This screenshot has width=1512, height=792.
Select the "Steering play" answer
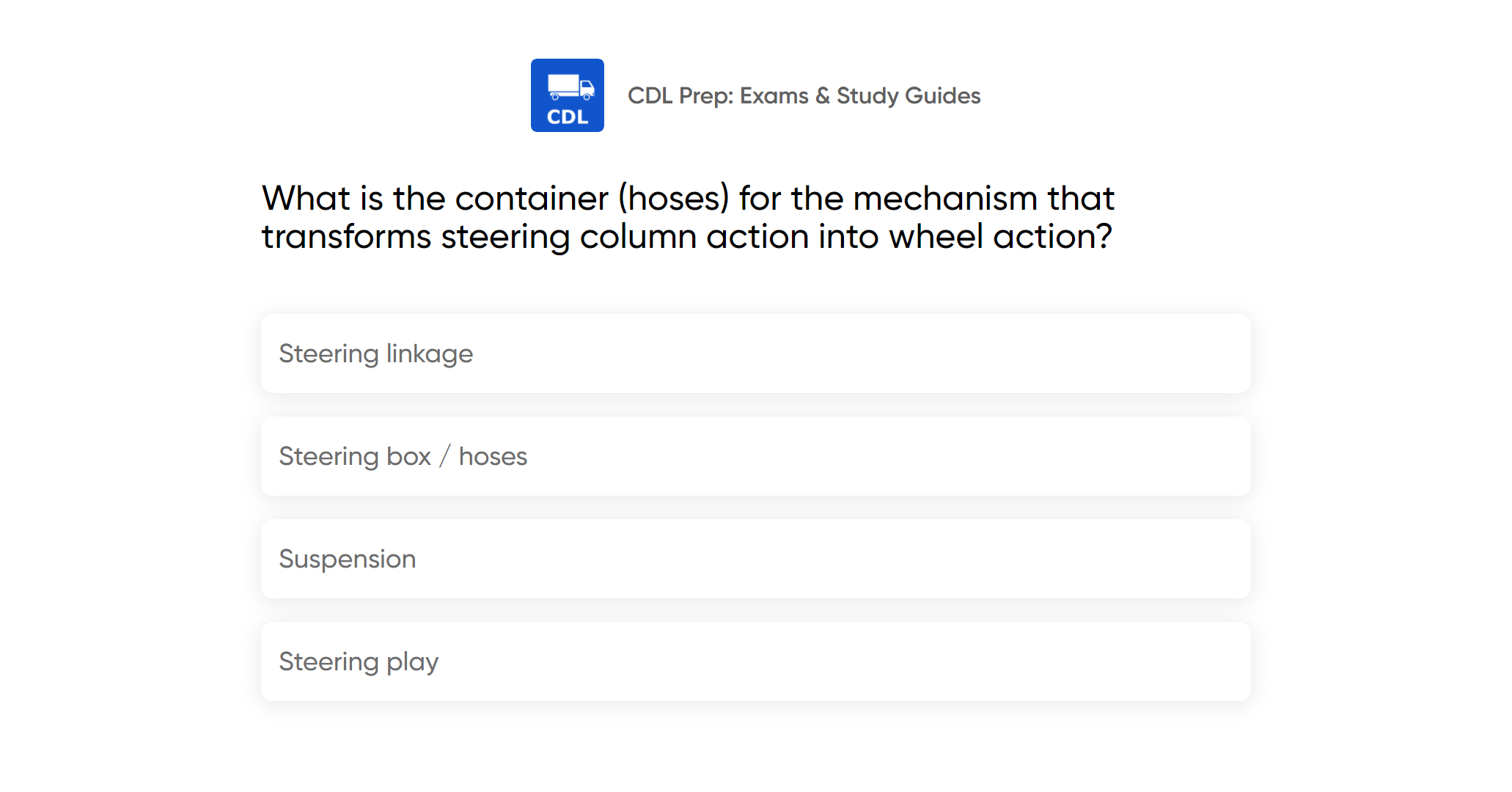point(755,661)
